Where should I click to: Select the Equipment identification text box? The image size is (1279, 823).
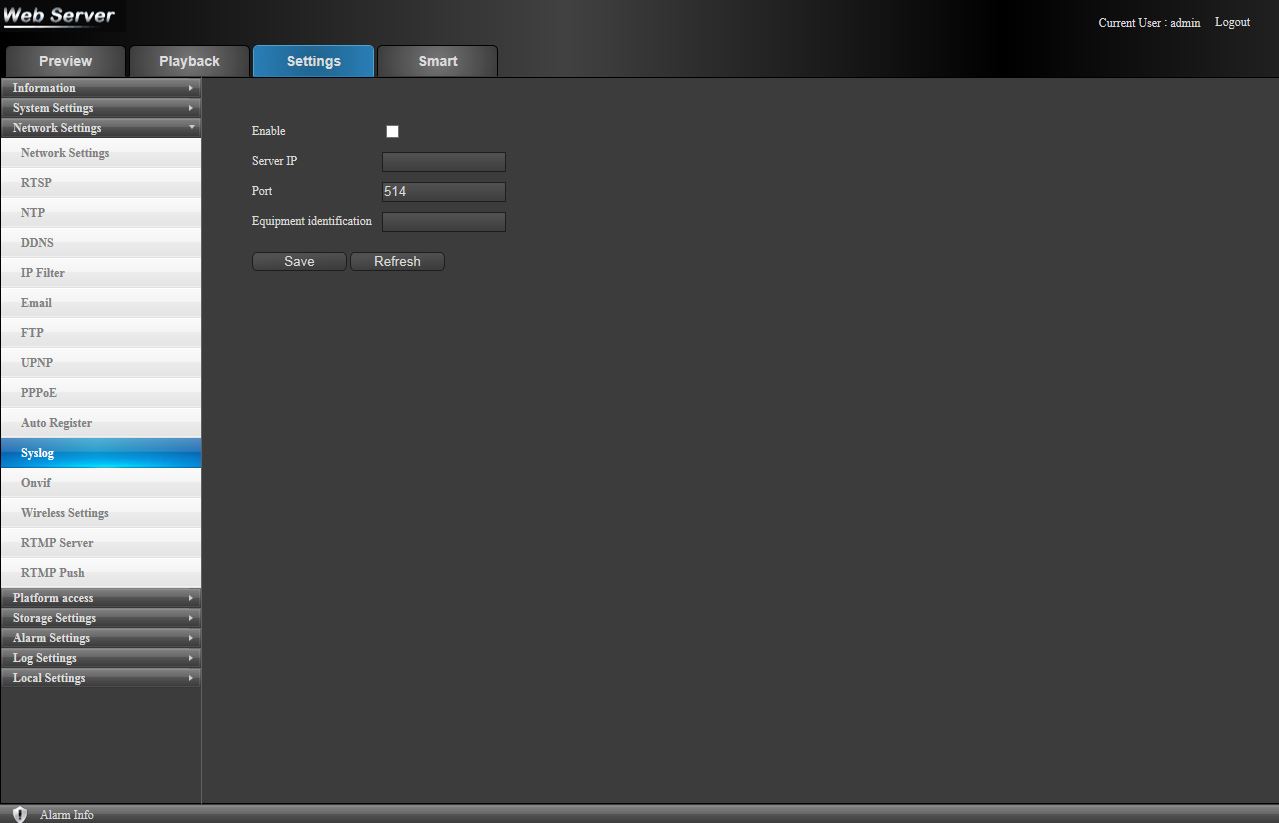(444, 222)
